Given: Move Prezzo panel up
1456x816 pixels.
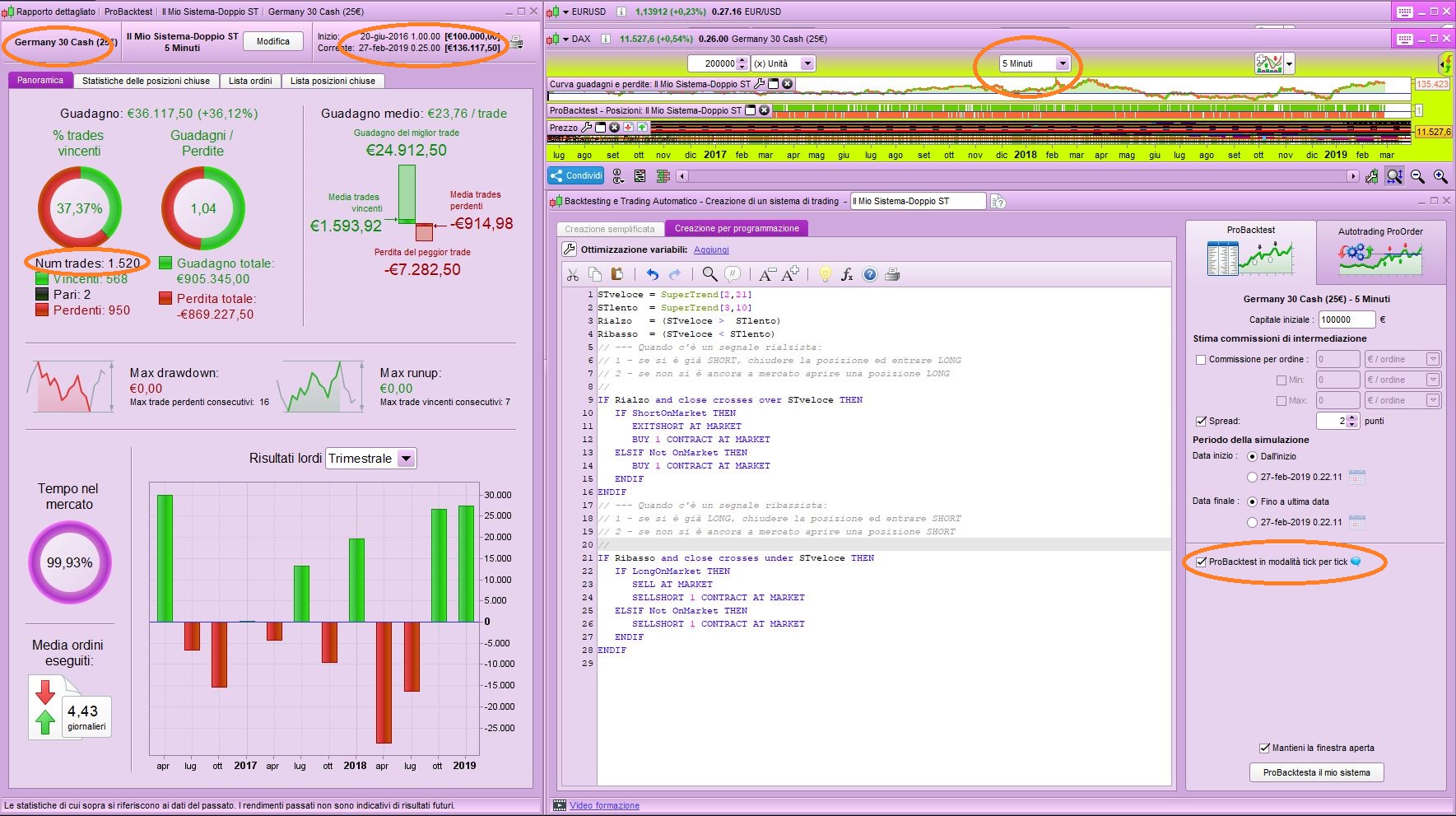Looking at the screenshot, I should [642, 128].
